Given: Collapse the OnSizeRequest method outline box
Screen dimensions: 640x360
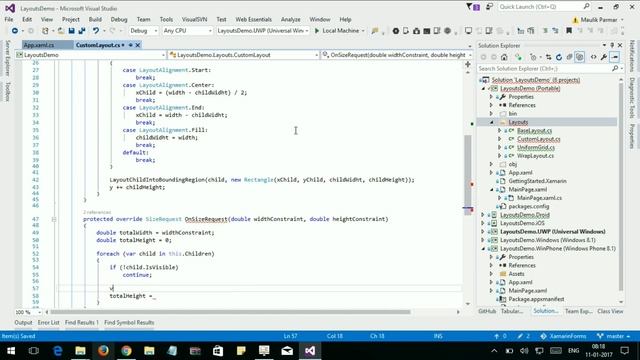Looking at the screenshot, I should tap(53, 219).
